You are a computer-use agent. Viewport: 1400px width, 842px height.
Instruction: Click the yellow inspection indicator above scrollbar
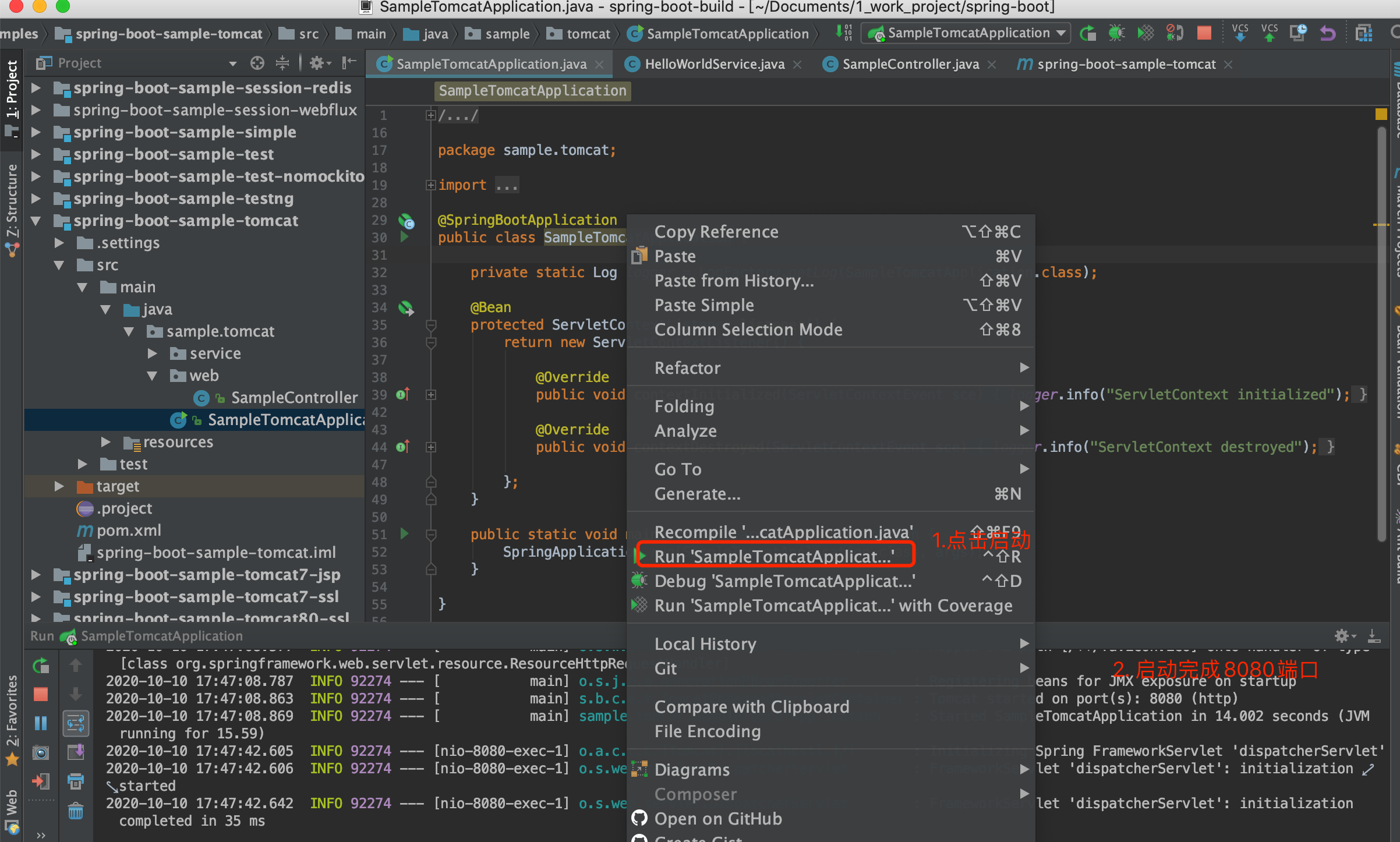(1381, 114)
